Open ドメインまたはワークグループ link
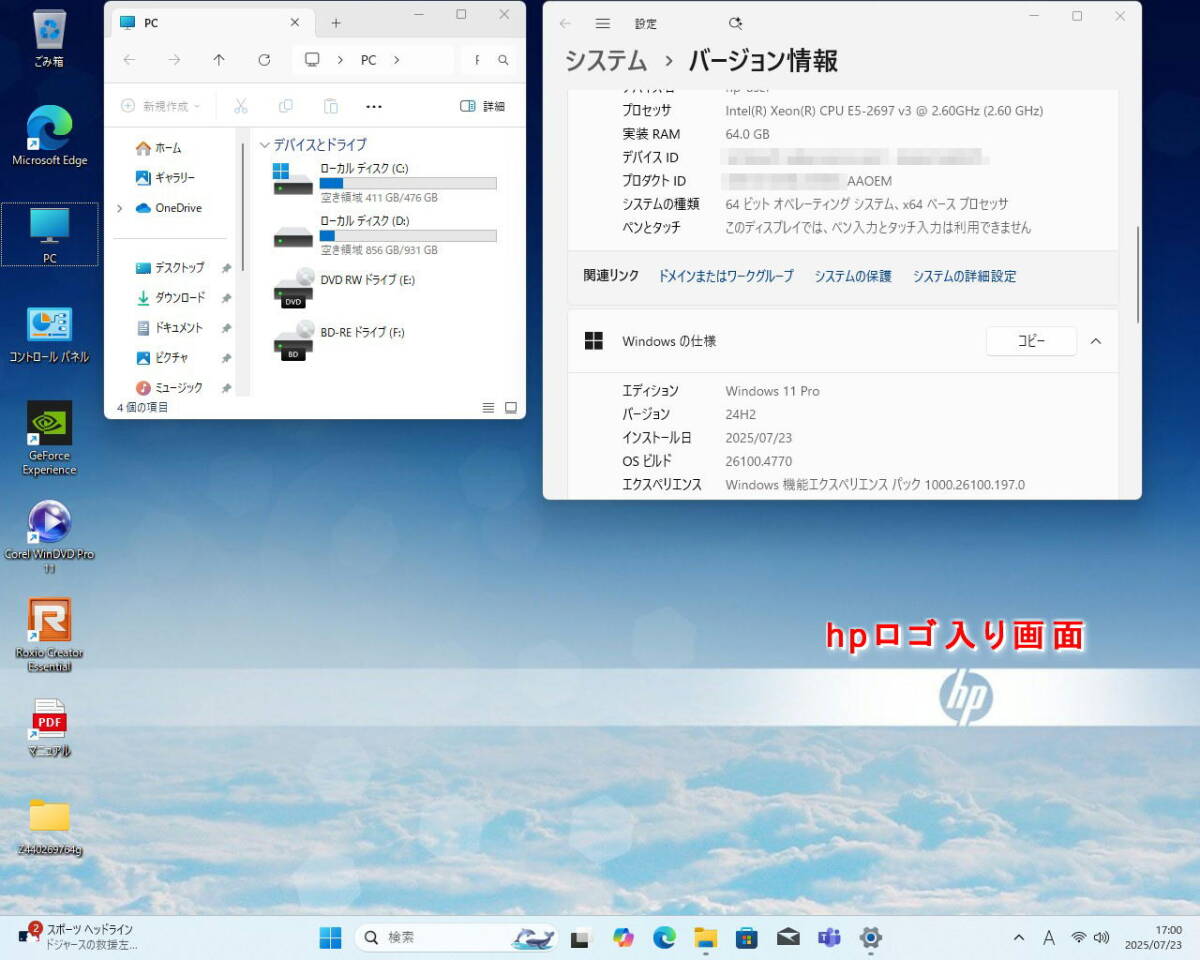This screenshot has height=960, width=1200. coord(726,276)
